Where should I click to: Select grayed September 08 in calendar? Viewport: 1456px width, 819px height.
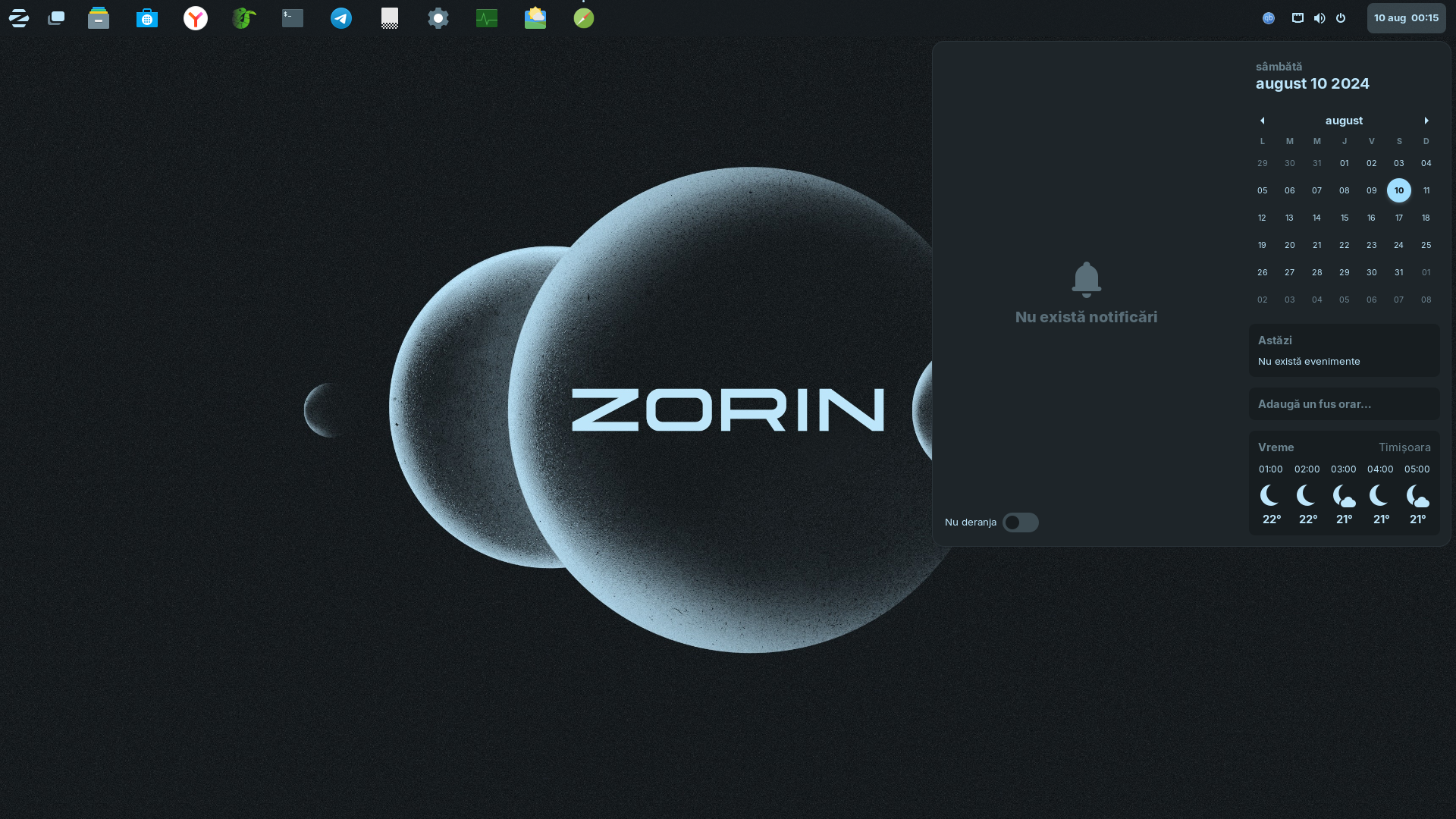1426,300
